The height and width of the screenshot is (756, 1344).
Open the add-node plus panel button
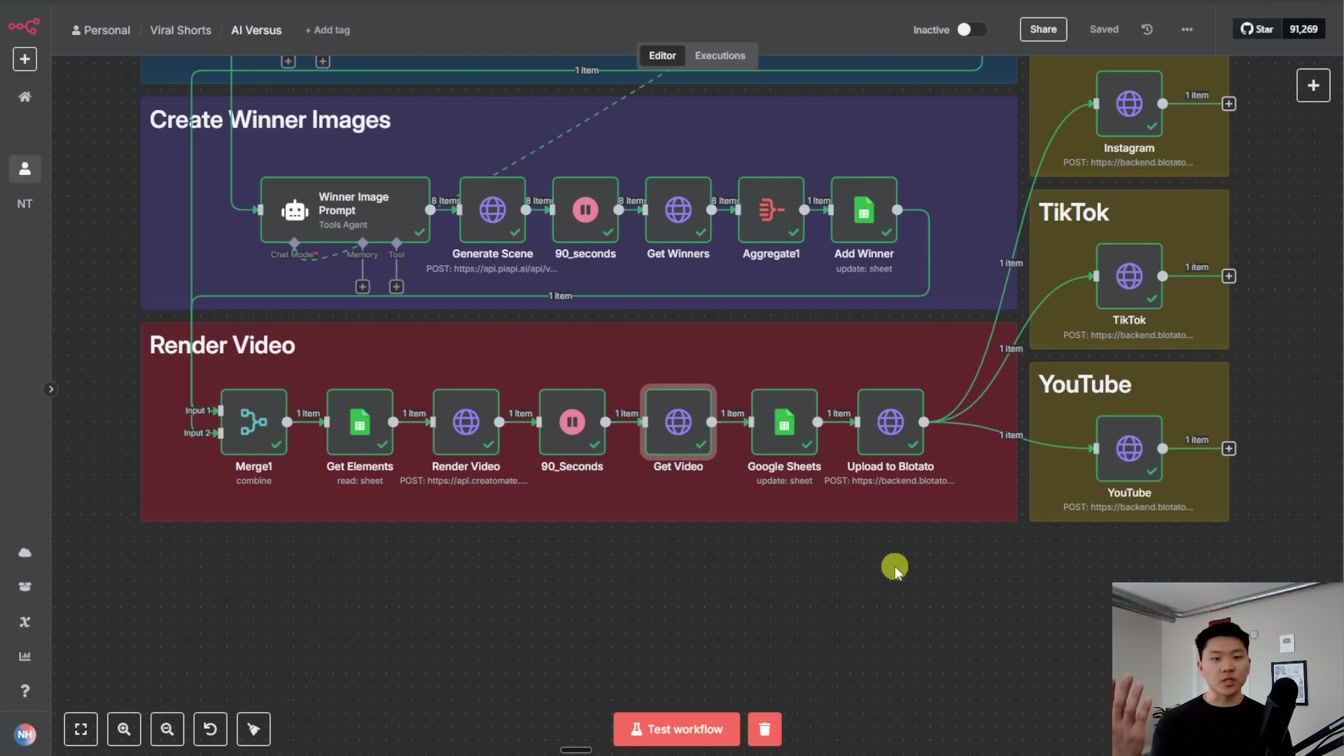[x=1313, y=85]
